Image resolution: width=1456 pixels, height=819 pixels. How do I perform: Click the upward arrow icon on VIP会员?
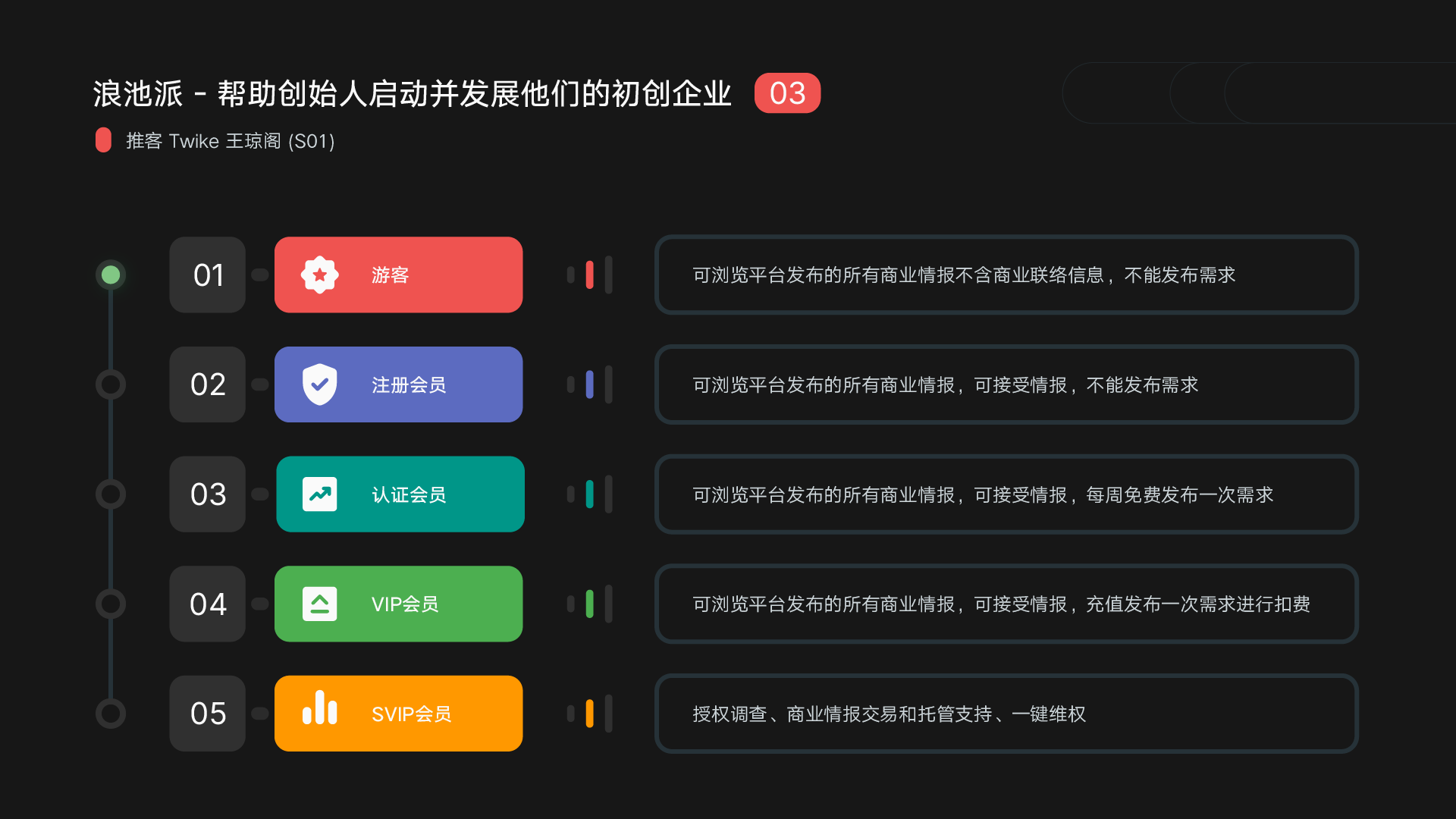pos(320,604)
